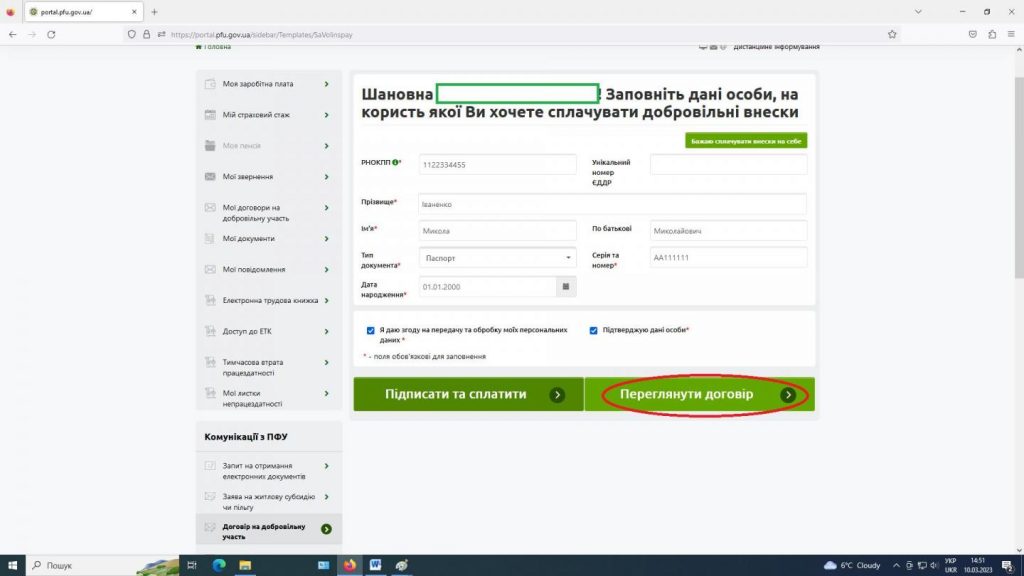Open the Тип документа dropdown showing Паспорт
The width and height of the screenshot is (1024, 576).
click(497, 258)
